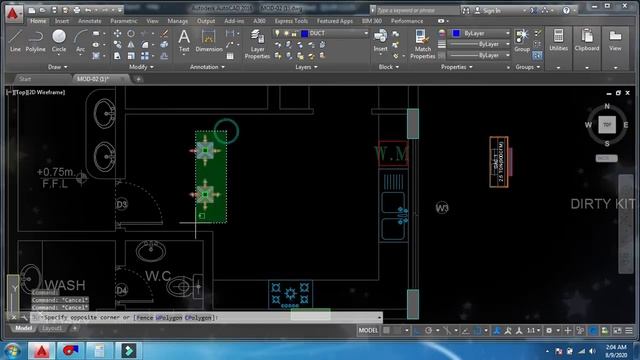
Task: Click the Array tool icon
Action: (x=145, y=56)
